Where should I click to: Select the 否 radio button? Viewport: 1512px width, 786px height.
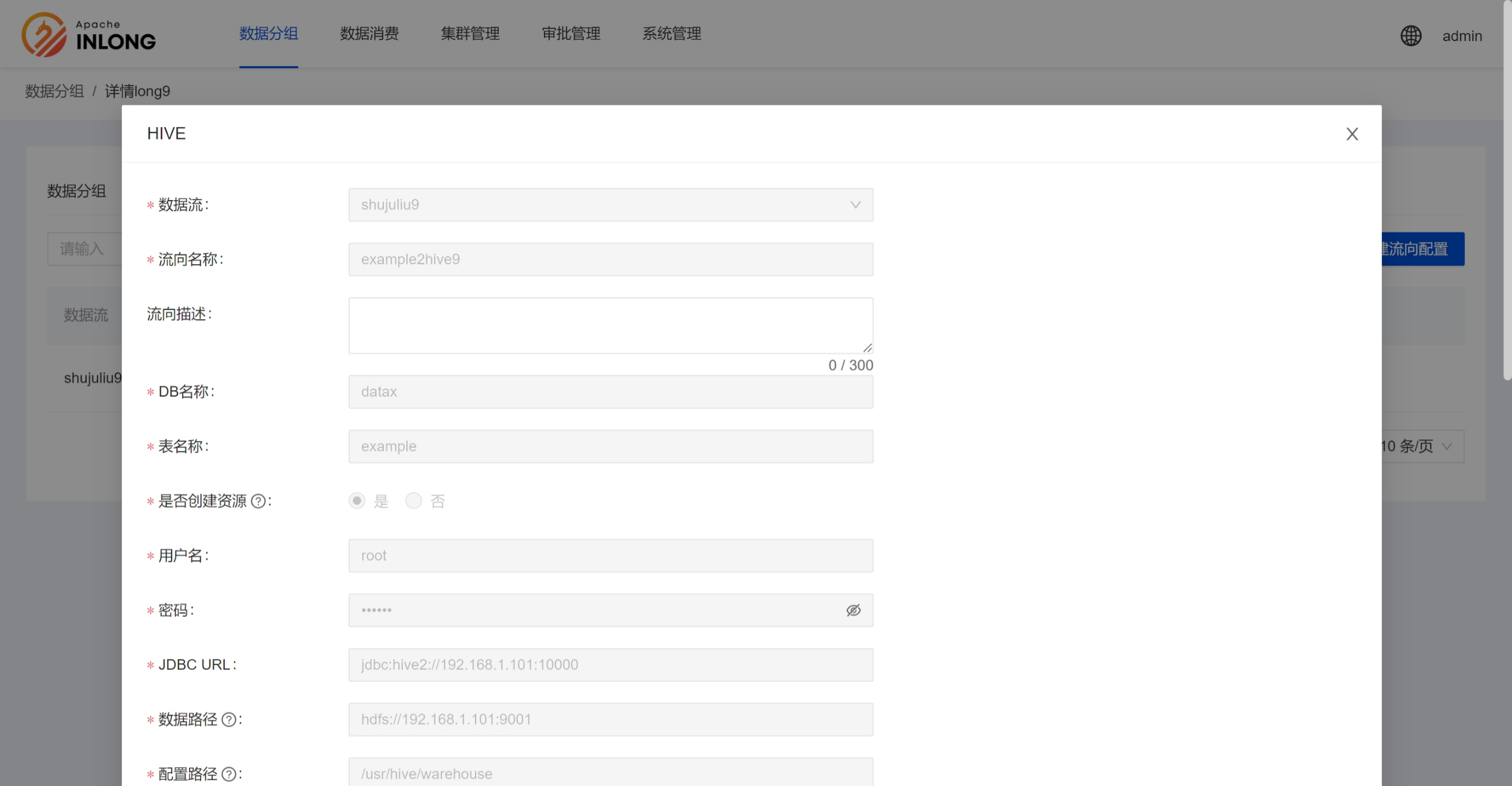click(413, 500)
